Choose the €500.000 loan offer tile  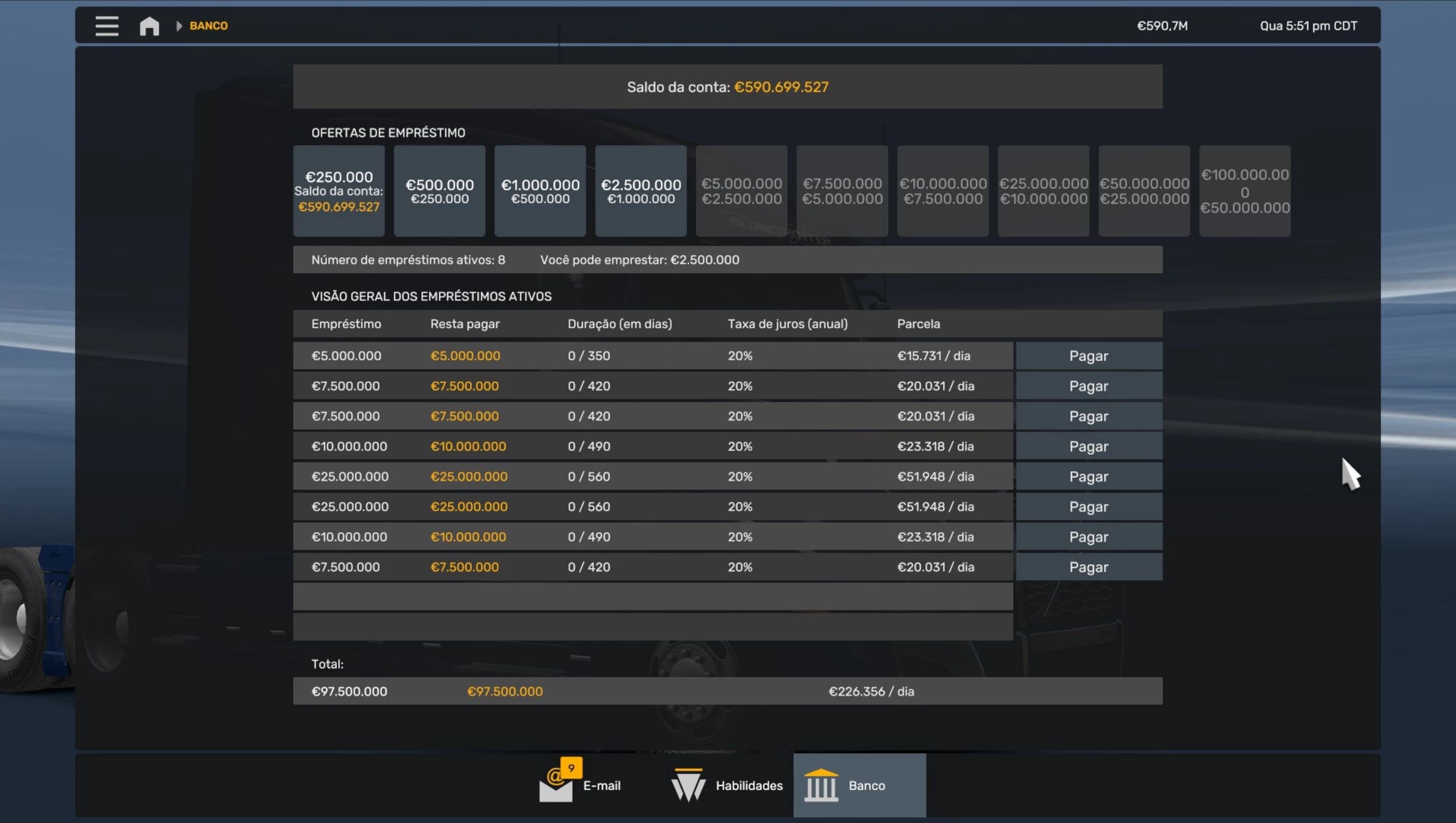pos(440,191)
